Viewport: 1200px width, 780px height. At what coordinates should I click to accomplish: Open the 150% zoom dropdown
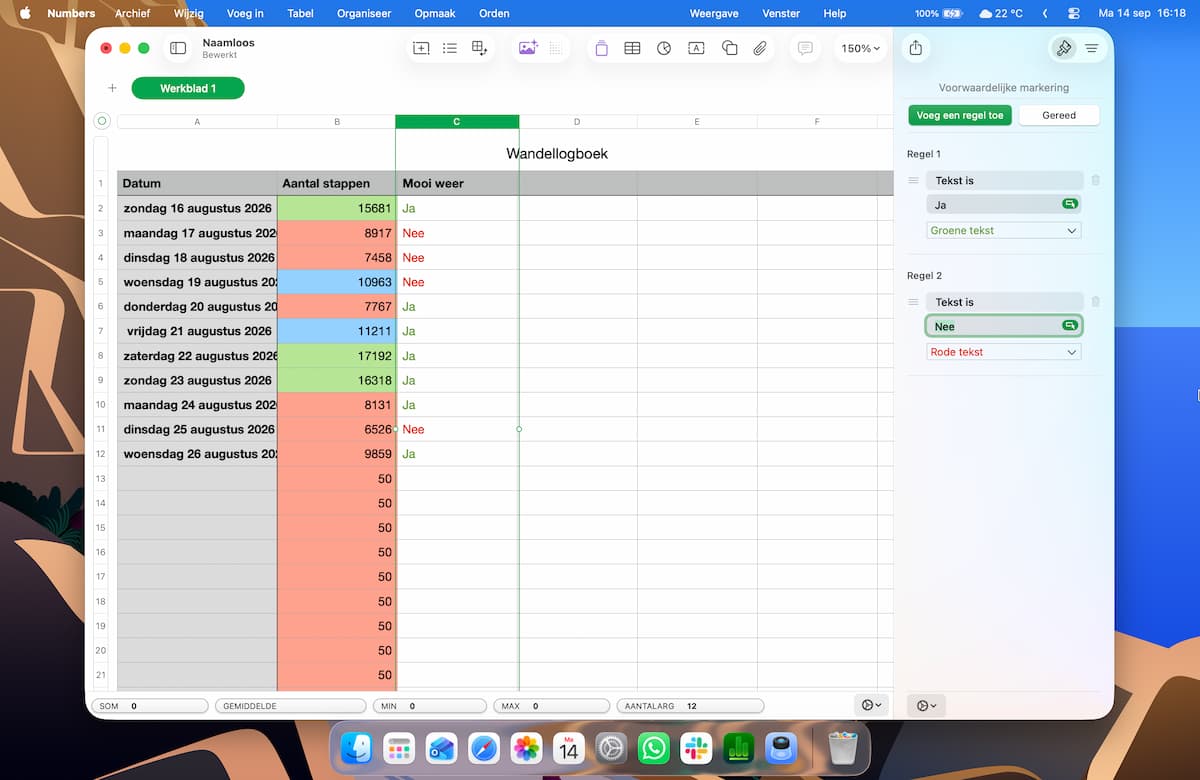(861, 48)
